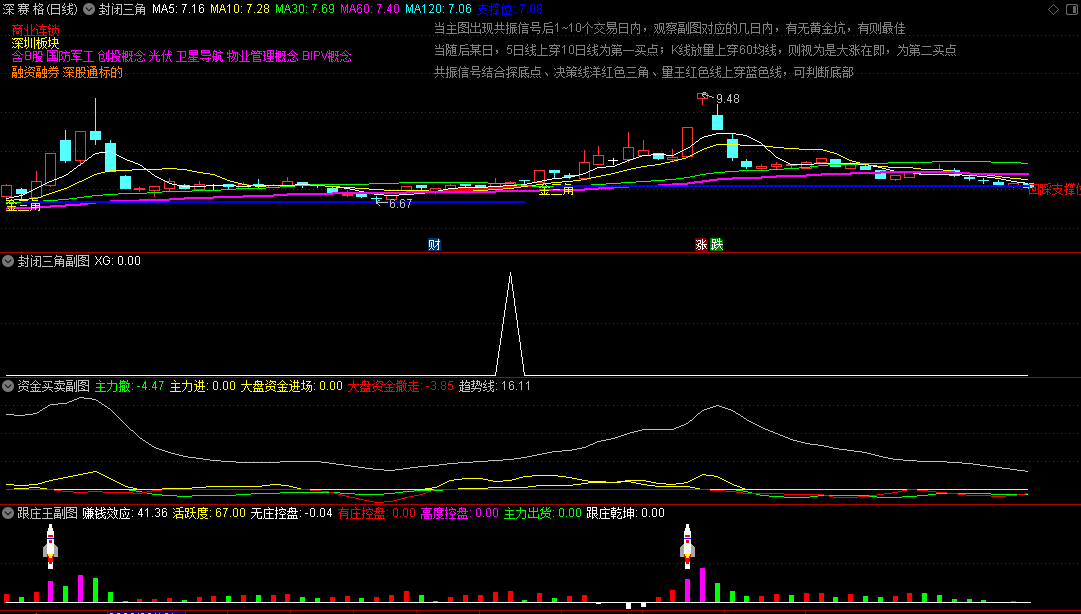Click the MA10: 7.28 value
Screen dimensions: 1081x614
pos(239,9)
